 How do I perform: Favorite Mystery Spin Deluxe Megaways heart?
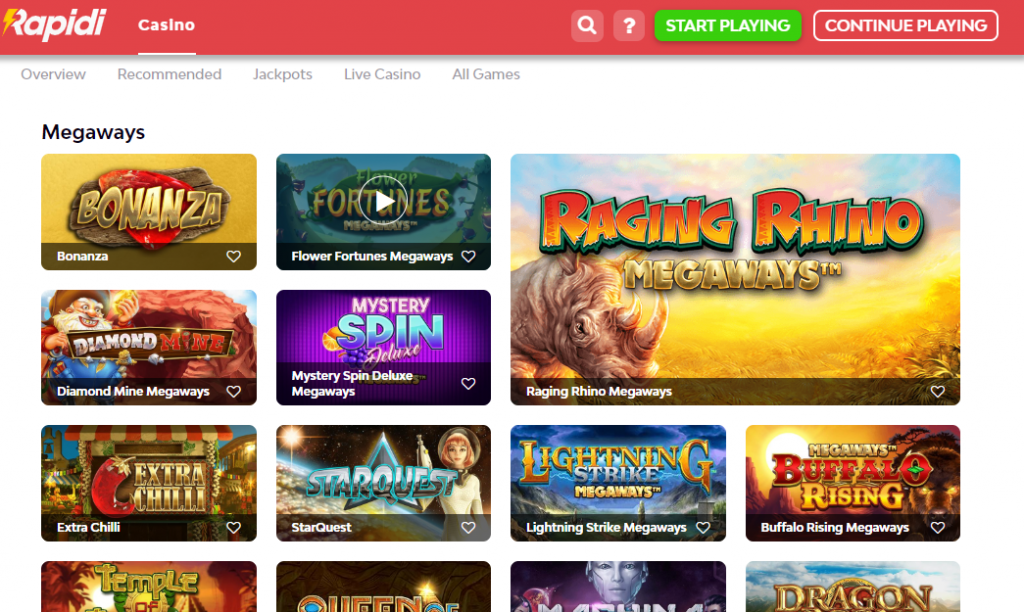(468, 383)
